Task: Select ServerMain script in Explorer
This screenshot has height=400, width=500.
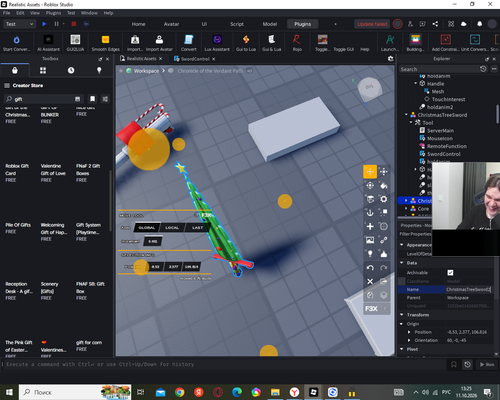Action: [x=440, y=131]
